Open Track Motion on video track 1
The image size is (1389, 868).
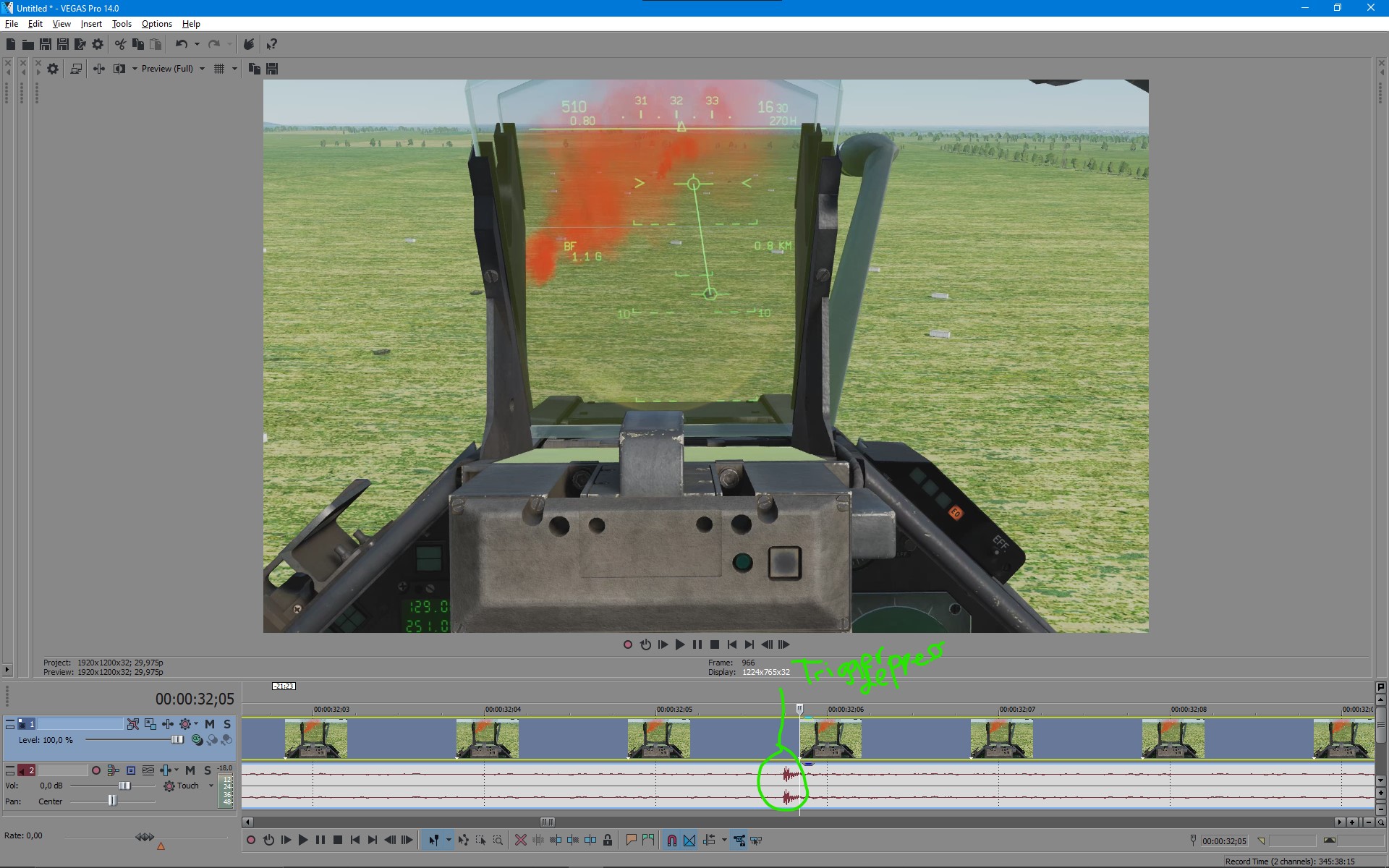(x=150, y=724)
